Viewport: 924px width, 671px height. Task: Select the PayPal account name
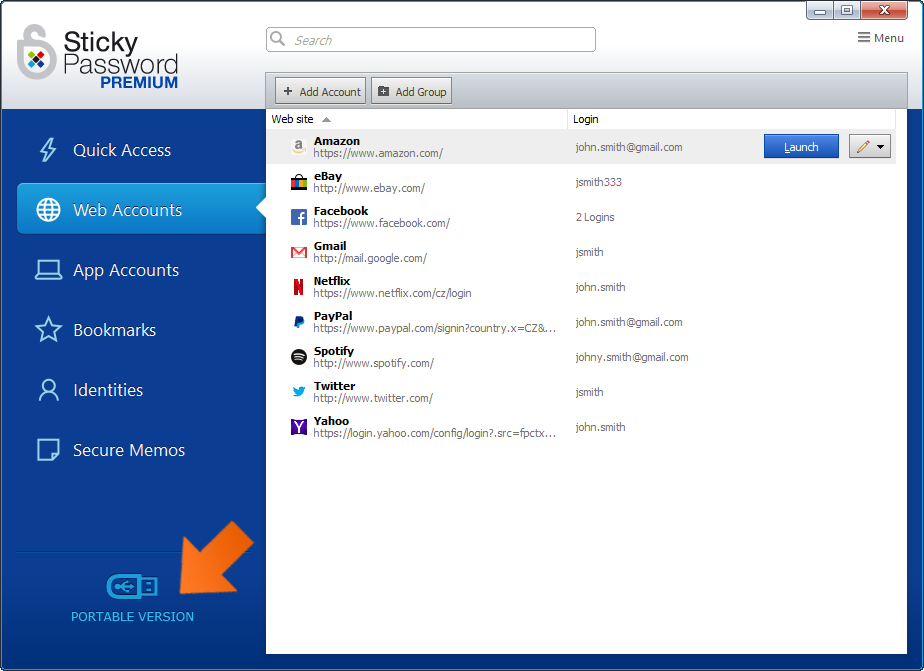333,316
